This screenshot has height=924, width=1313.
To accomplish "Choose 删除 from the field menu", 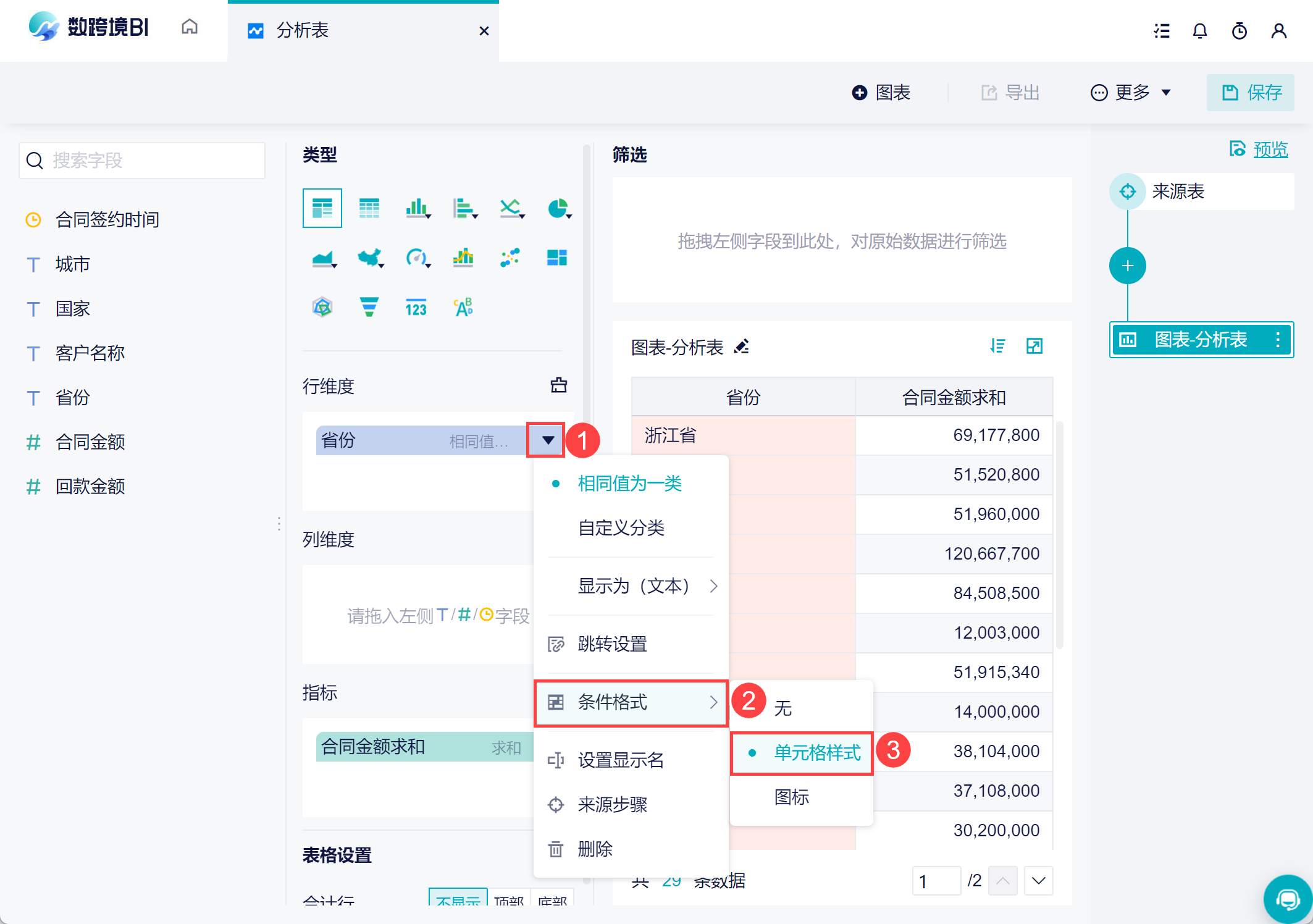I will (595, 849).
